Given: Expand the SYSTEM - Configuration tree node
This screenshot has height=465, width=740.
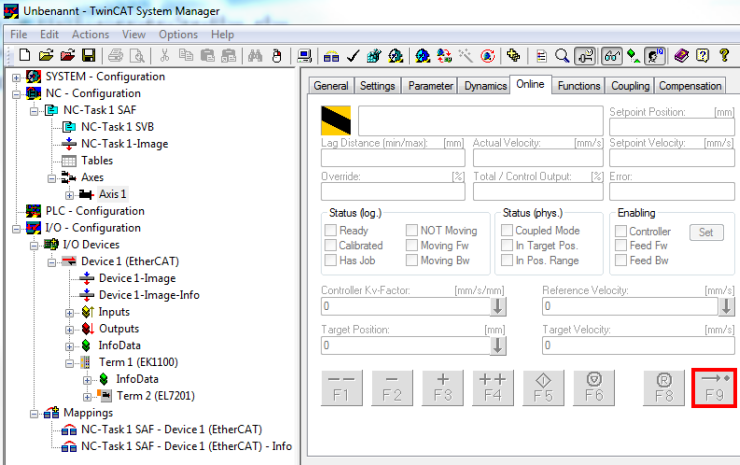Looking at the screenshot, I should [16, 77].
